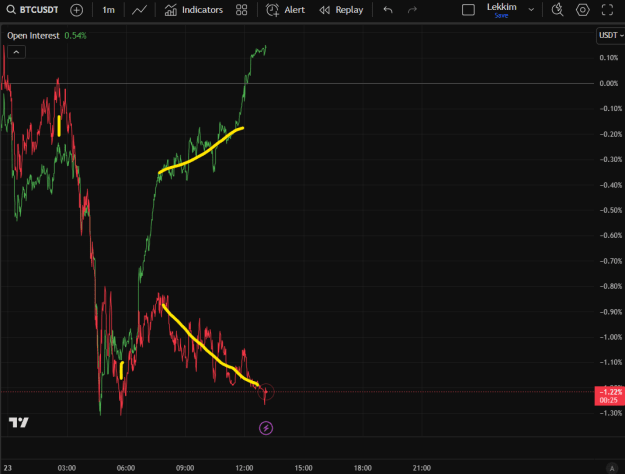The image size is (625, 474).
Task: Redo the last chart action
Action: click(x=412, y=10)
